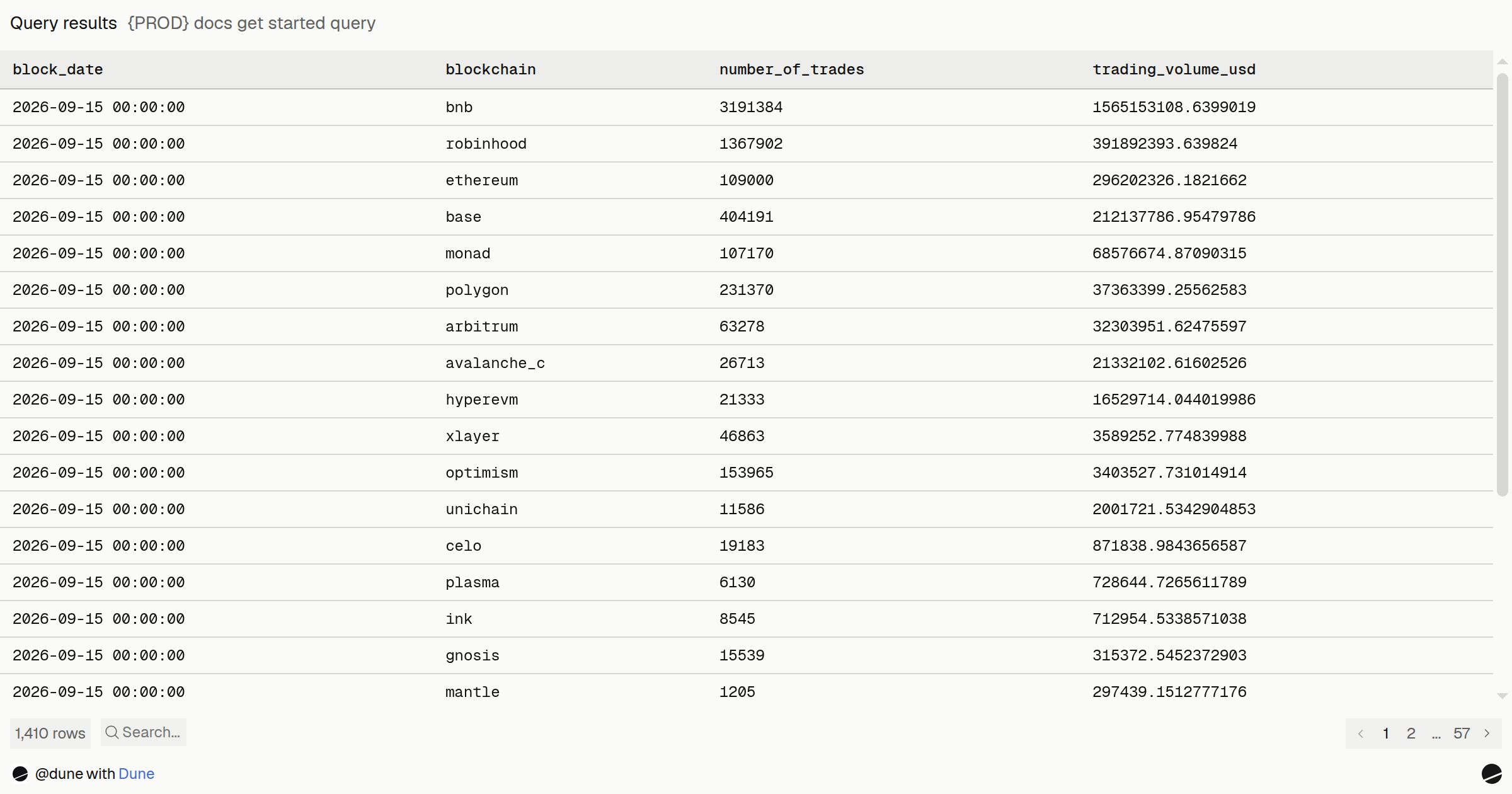Viewport: 1512px width, 794px height.
Task: Select the 'ethereum' blockchain cell
Action: tap(482, 180)
